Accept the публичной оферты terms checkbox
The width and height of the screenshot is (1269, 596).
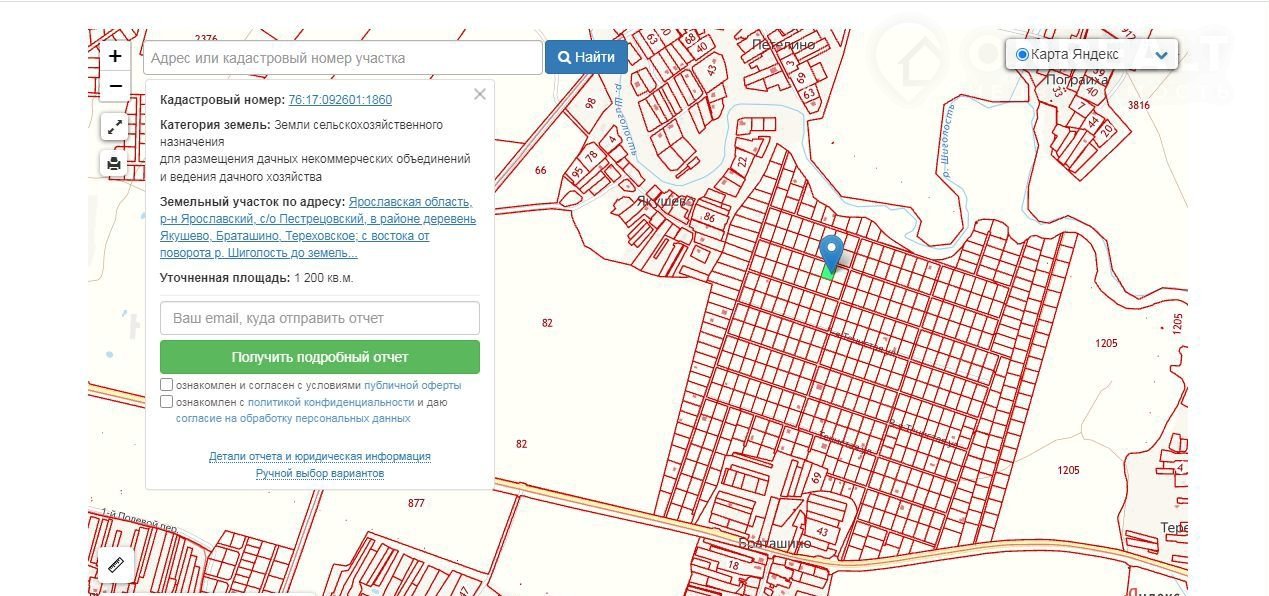[166, 385]
